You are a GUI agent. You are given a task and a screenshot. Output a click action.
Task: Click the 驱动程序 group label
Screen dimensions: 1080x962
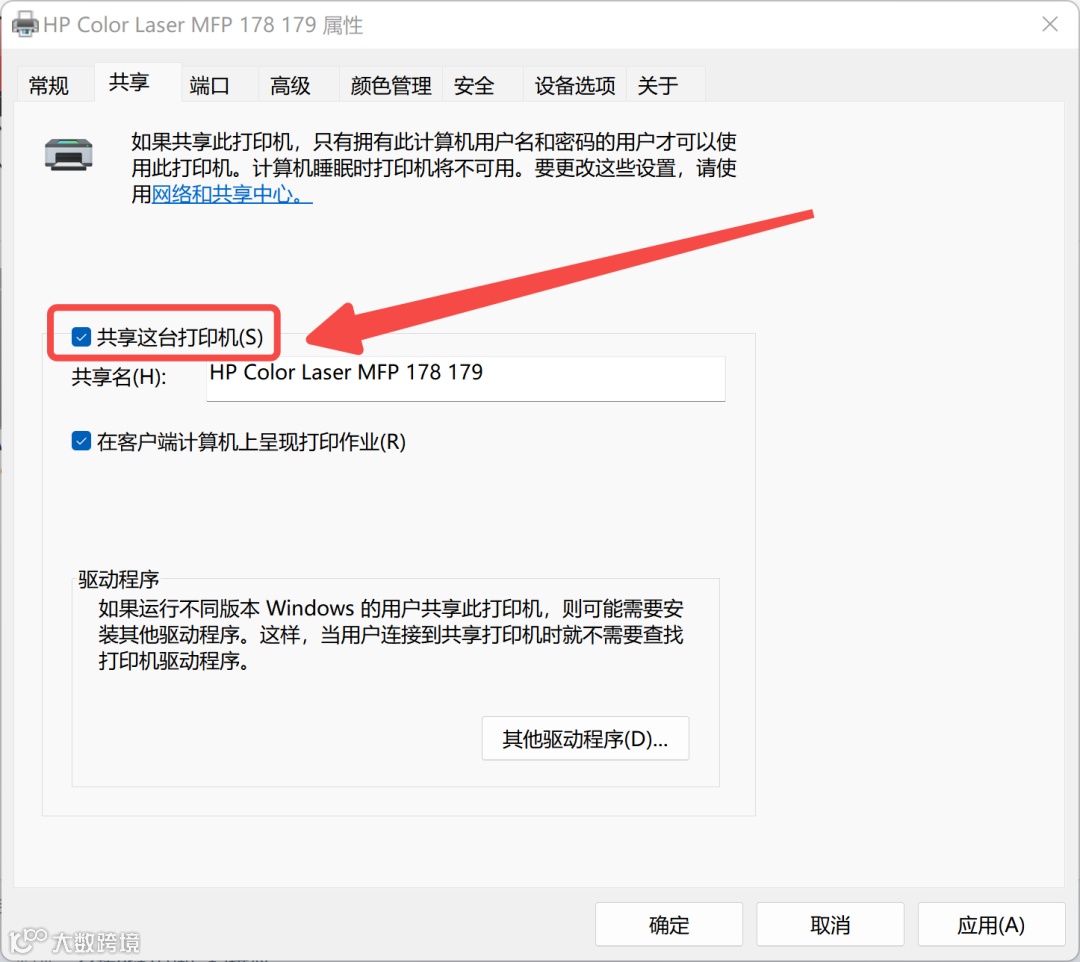click(x=118, y=579)
